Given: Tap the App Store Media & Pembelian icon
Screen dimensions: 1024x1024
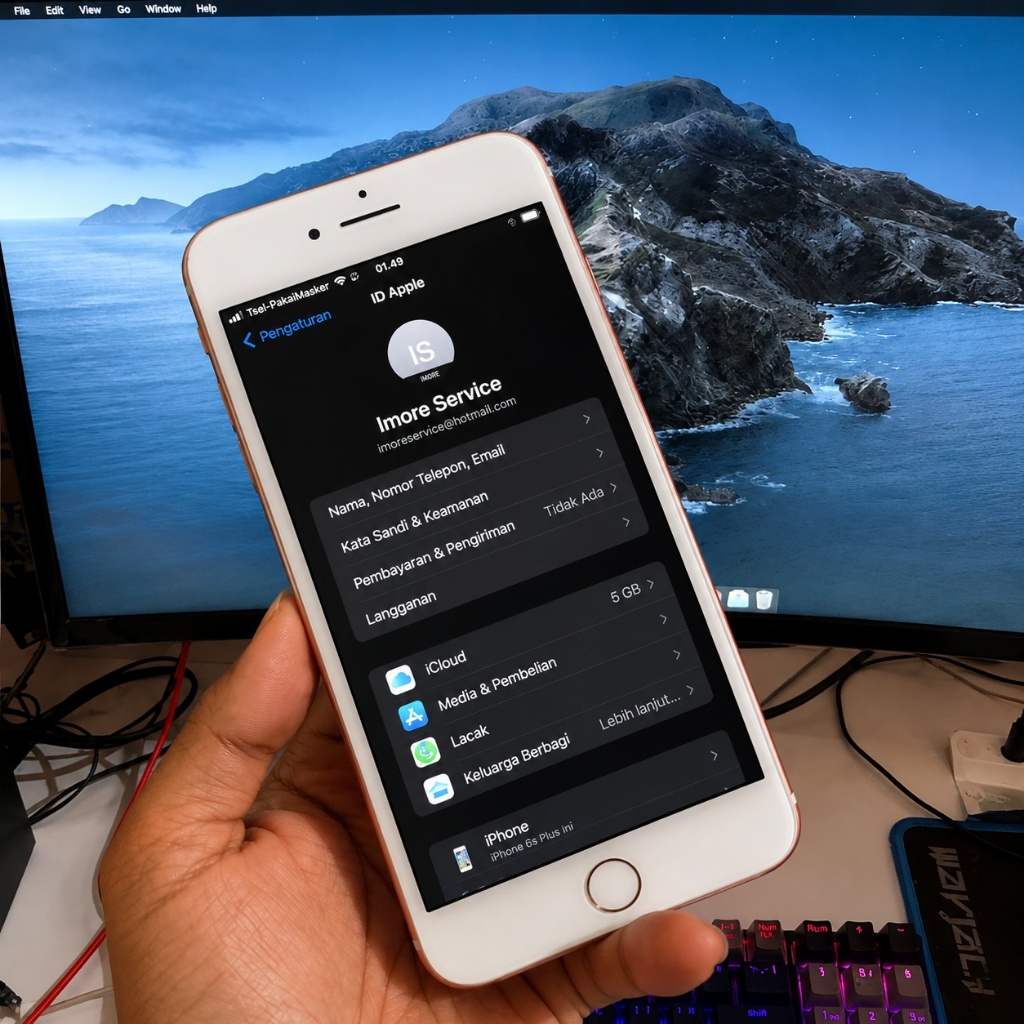Looking at the screenshot, I should [413, 716].
